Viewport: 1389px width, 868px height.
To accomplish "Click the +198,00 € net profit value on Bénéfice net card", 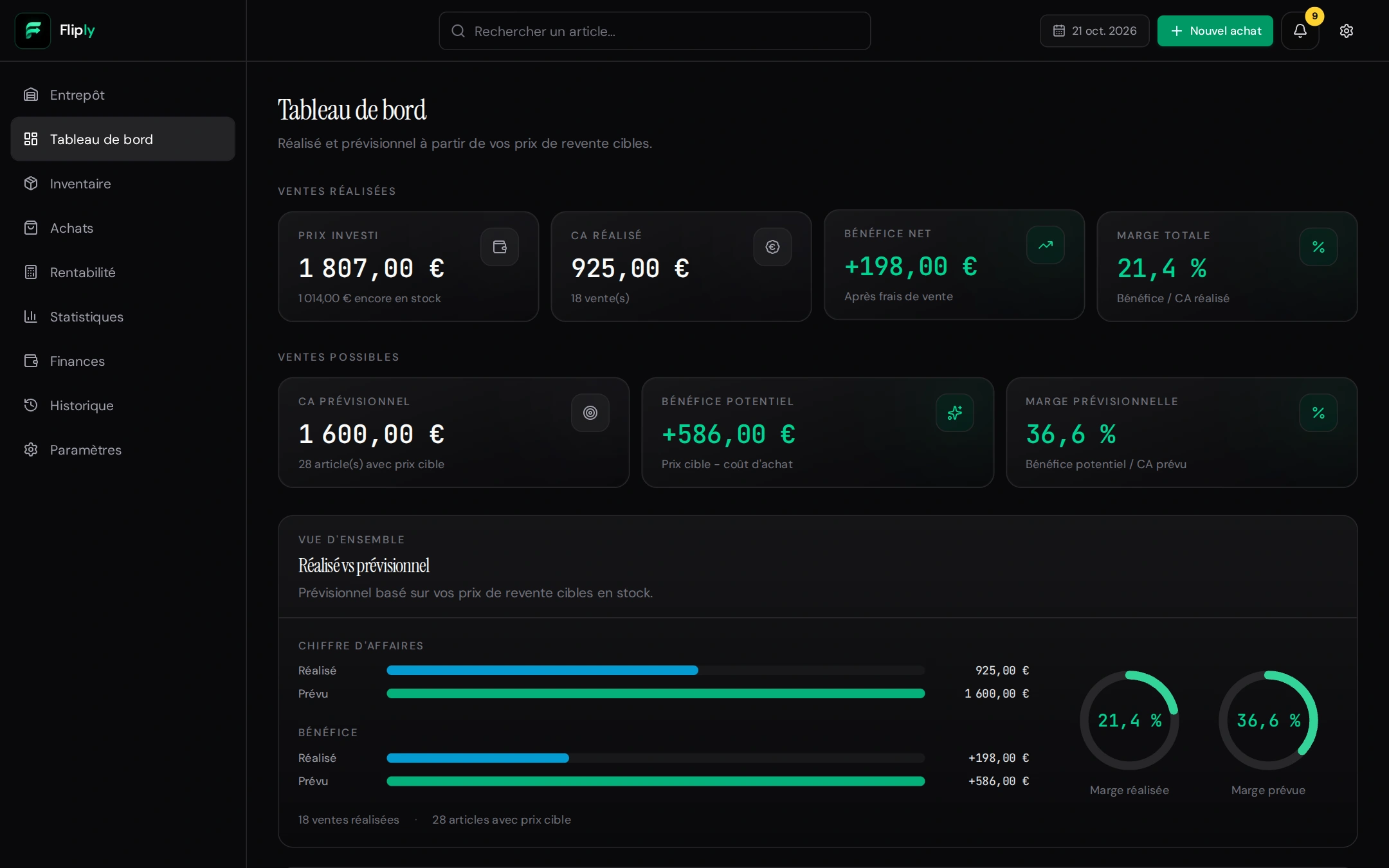I will (911, 266).
